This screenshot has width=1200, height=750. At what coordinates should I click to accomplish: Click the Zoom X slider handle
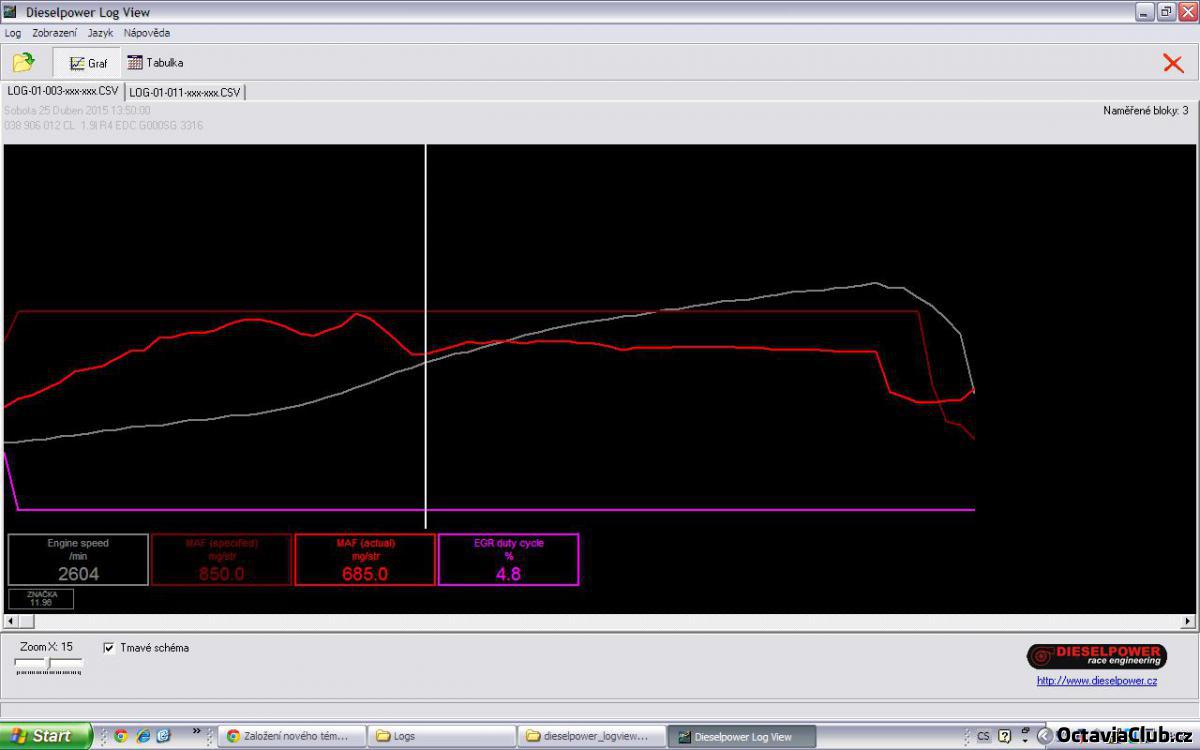coord(48,664)
